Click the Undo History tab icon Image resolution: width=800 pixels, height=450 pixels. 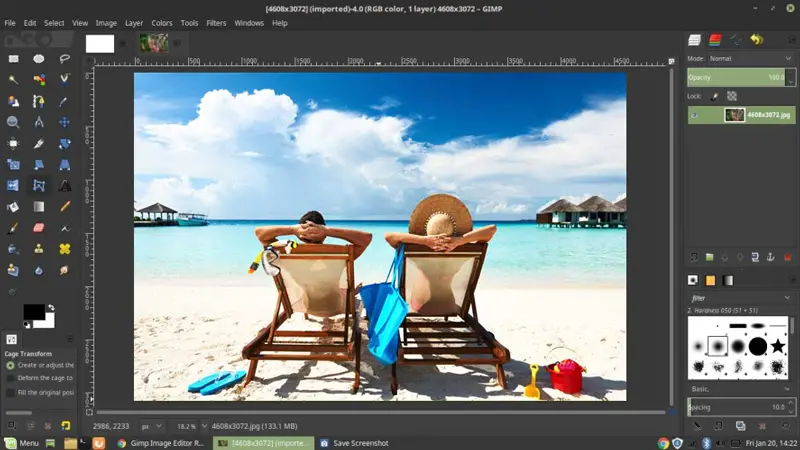click(757, 40)
